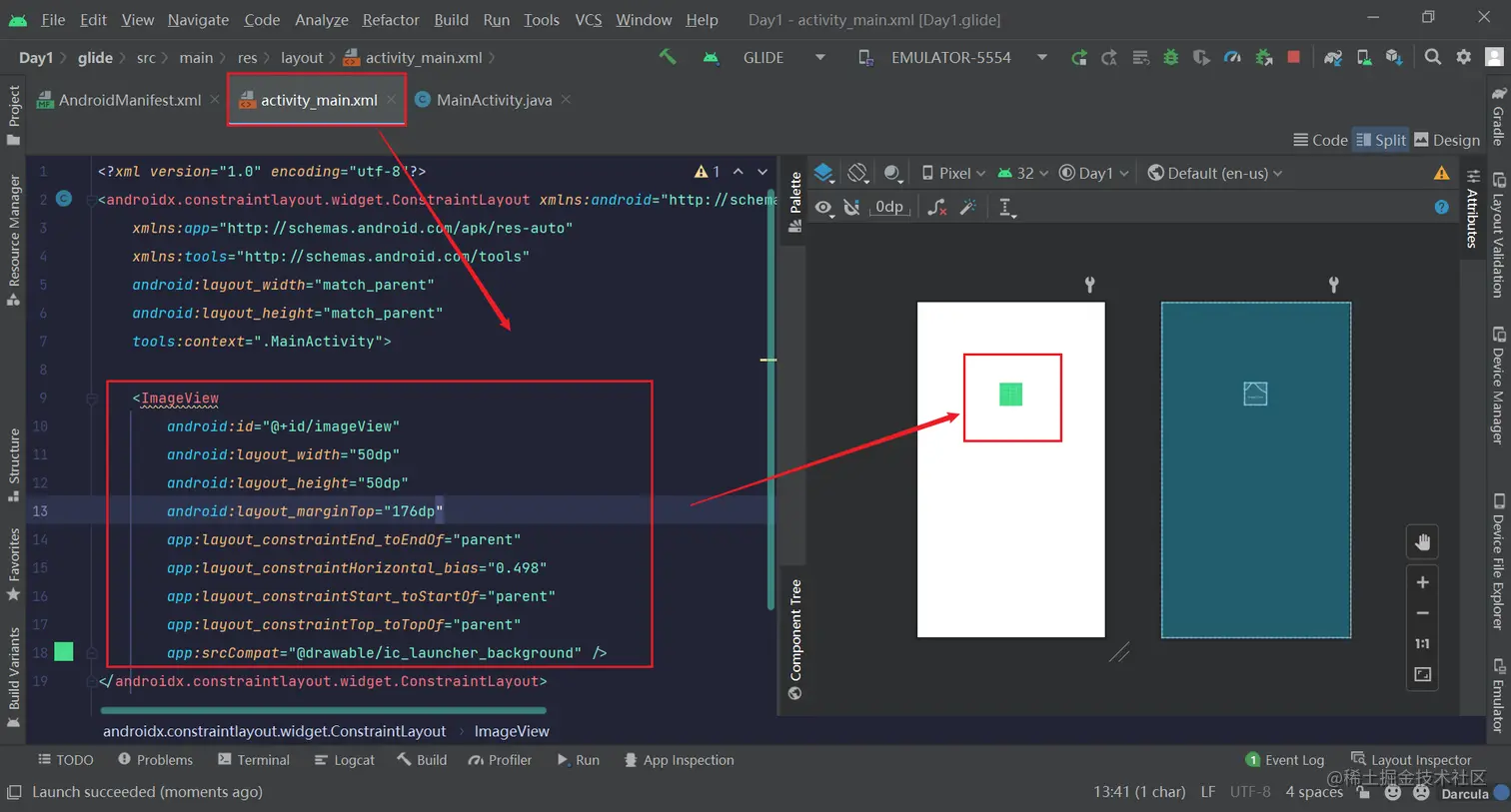Open the Logcat tool window
Screen dimensions: 1511x812
click(345, 760)
